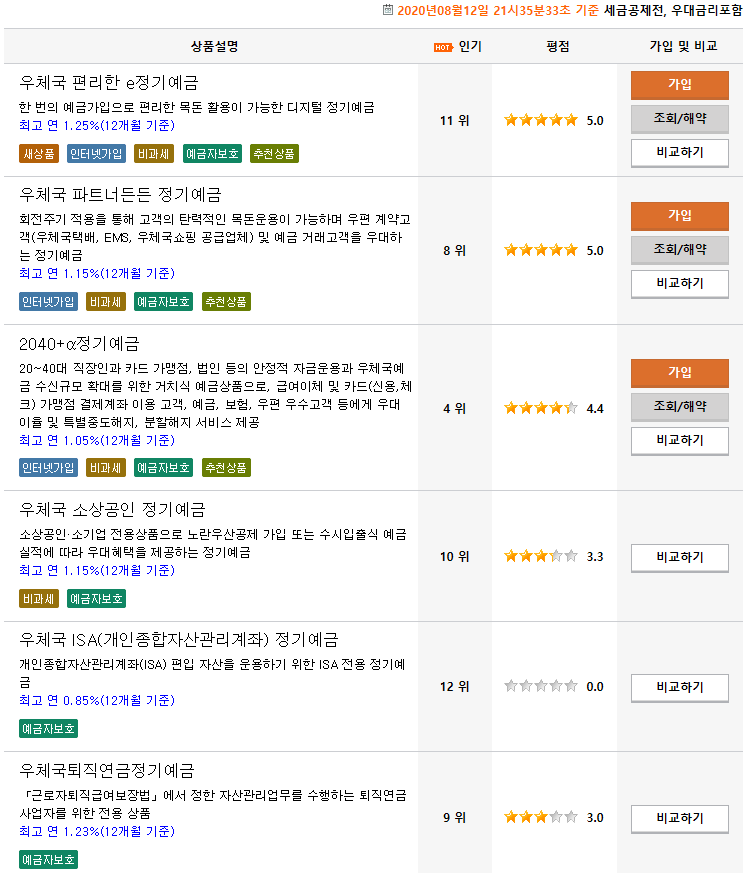Click the 인기 column header

(470, 47)
